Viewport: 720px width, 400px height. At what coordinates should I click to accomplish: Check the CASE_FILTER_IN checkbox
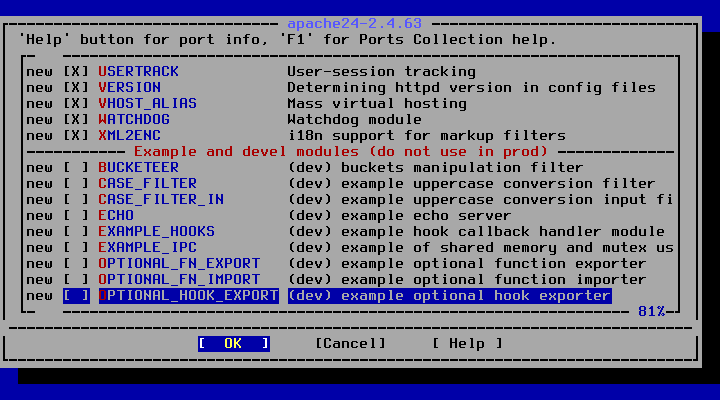pos(76,200)
